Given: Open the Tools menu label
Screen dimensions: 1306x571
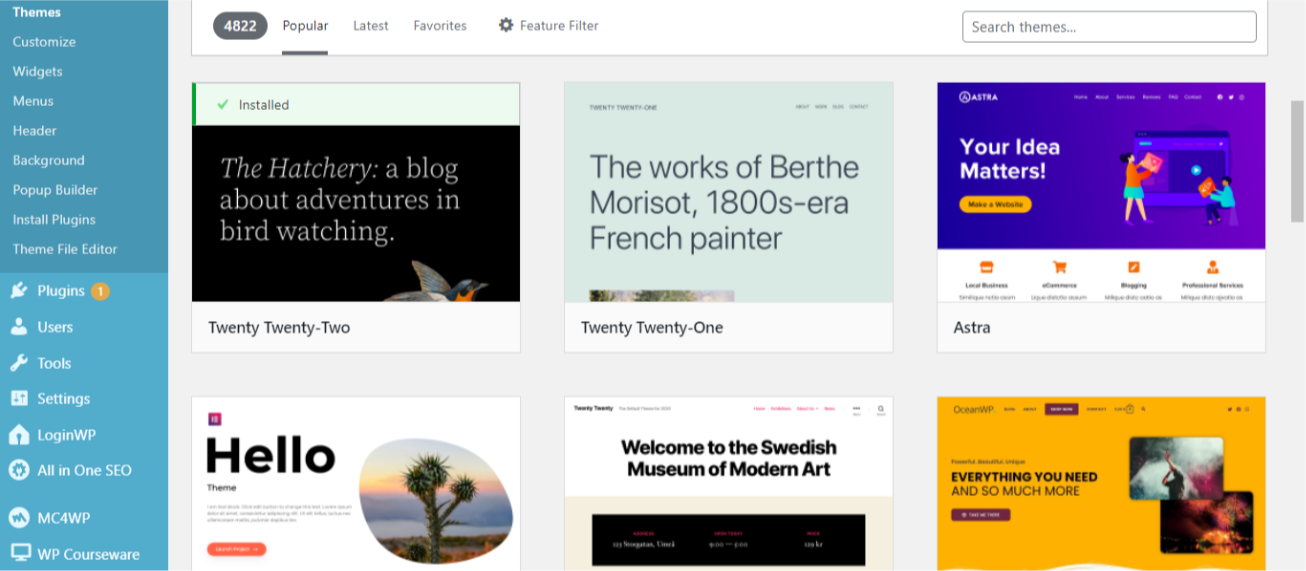Looking at the screenshot, I should pos(54,363).
